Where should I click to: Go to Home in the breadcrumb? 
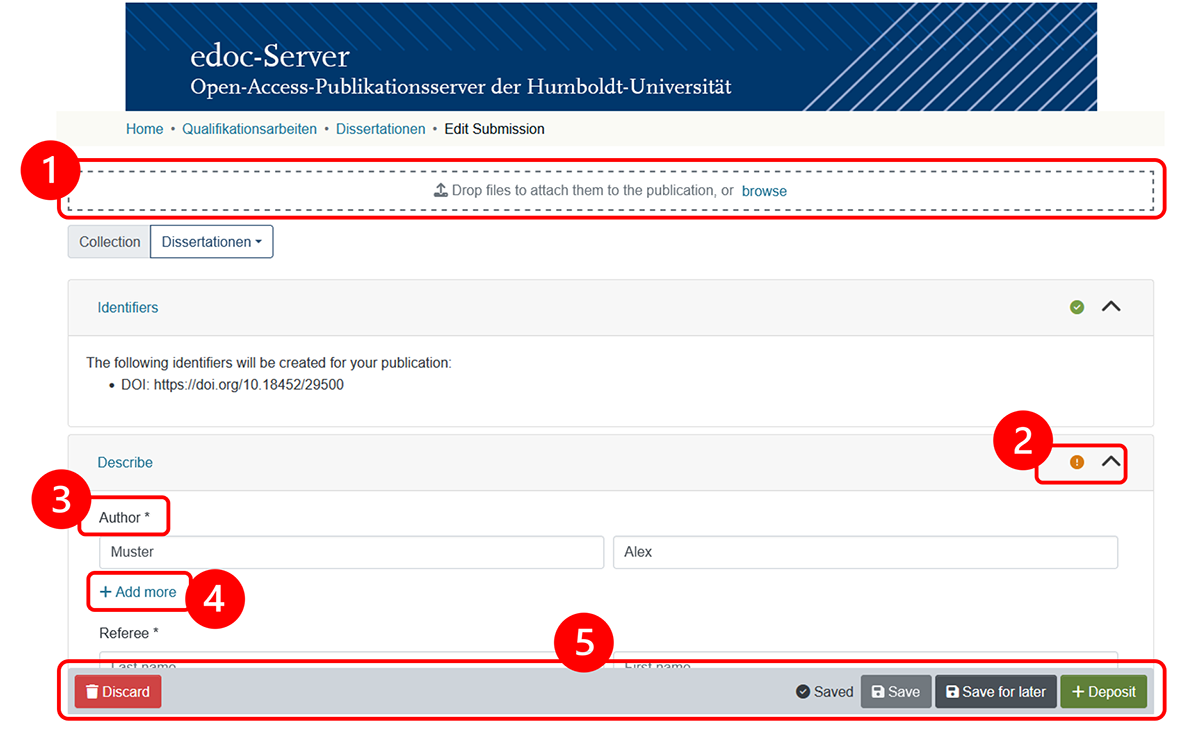pyautogui.click(x=144, y=129)
